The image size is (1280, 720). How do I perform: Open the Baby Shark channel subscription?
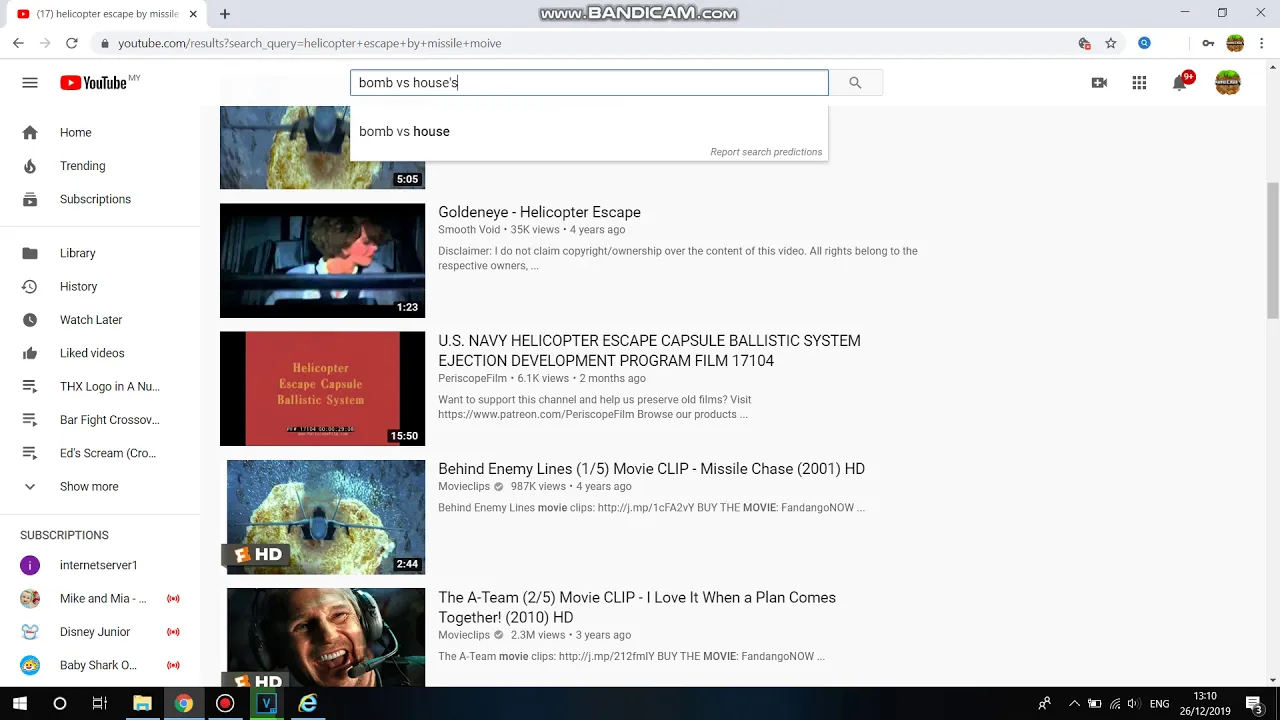pyautogui.click(x=100, y=665)
